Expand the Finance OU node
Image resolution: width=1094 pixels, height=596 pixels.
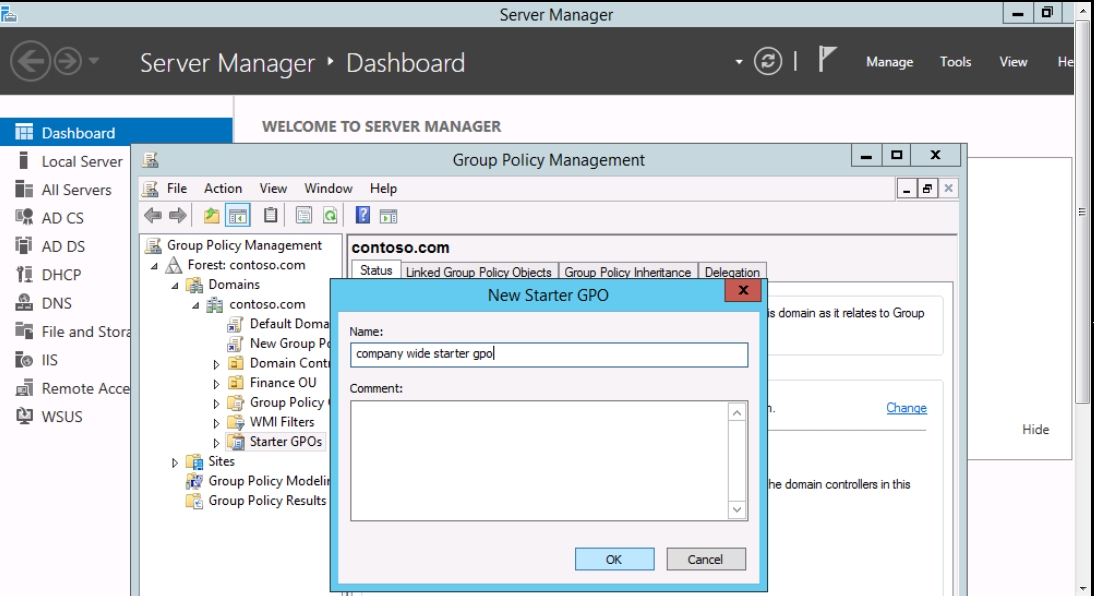[x=216, y=384]
